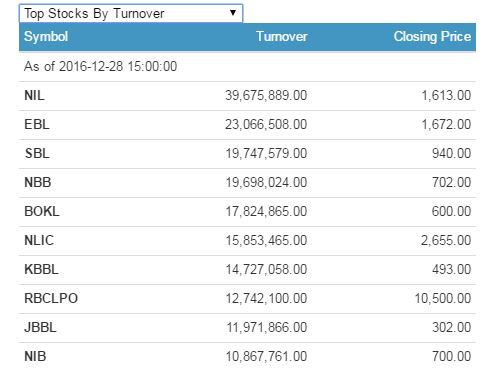The height and width of the screenshot is (369, 485).
Task: Open the EBL stock symbol
Action: [x=37, y=125]
